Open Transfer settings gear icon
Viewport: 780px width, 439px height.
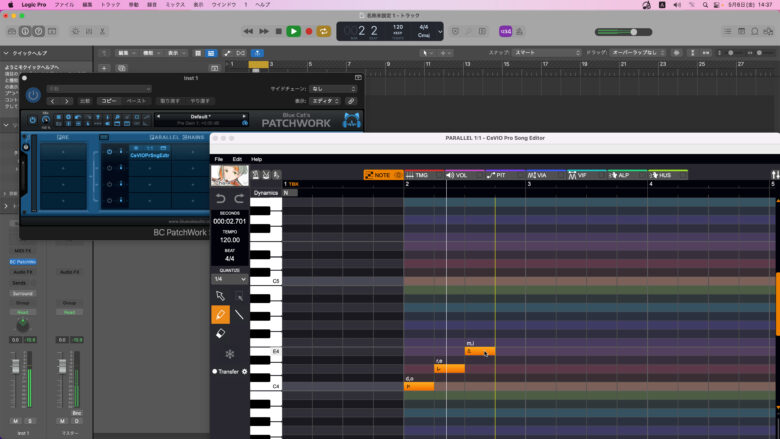pos(244,371)
